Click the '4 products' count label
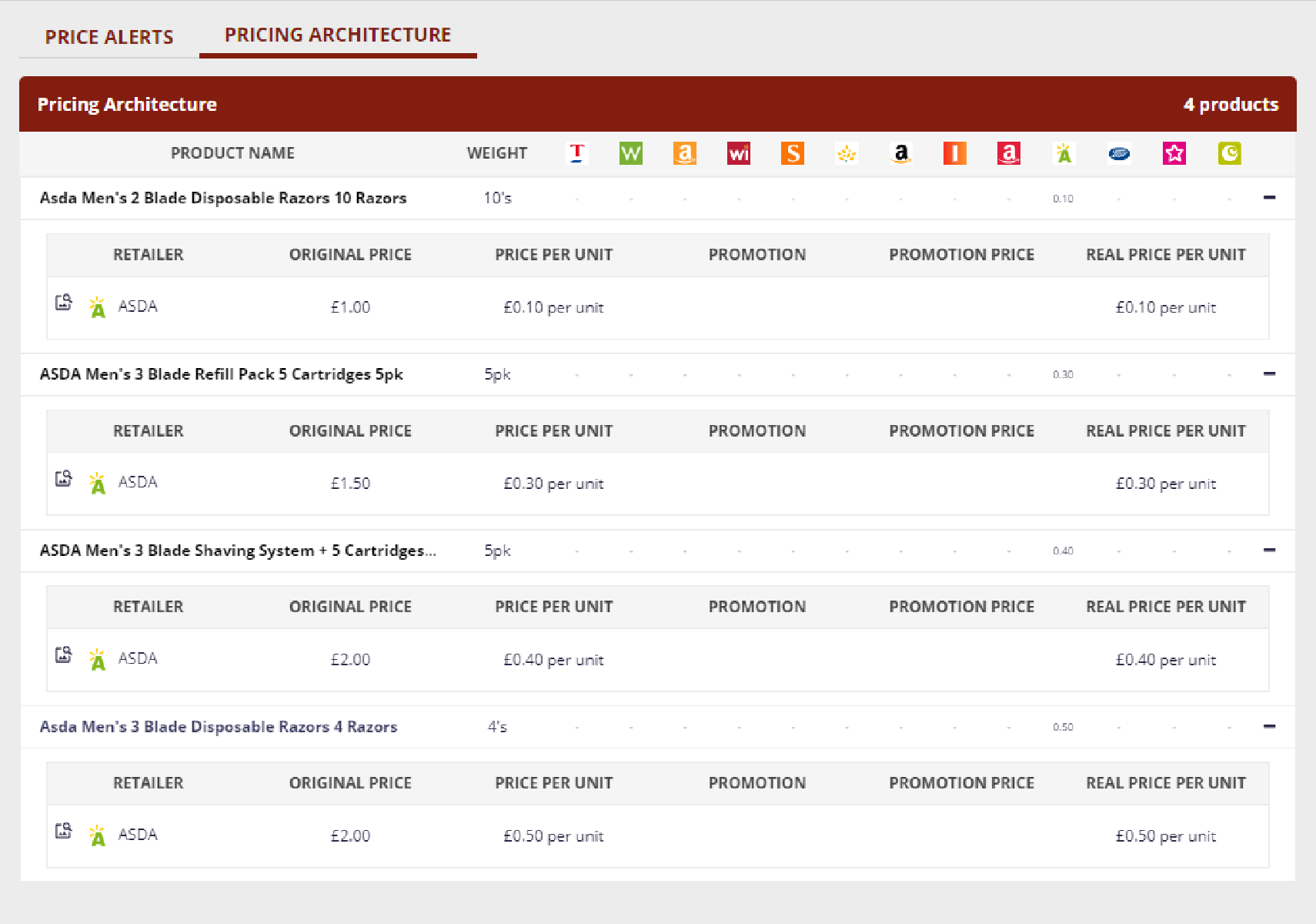1316x924 pixels. tap(1231, 105)
